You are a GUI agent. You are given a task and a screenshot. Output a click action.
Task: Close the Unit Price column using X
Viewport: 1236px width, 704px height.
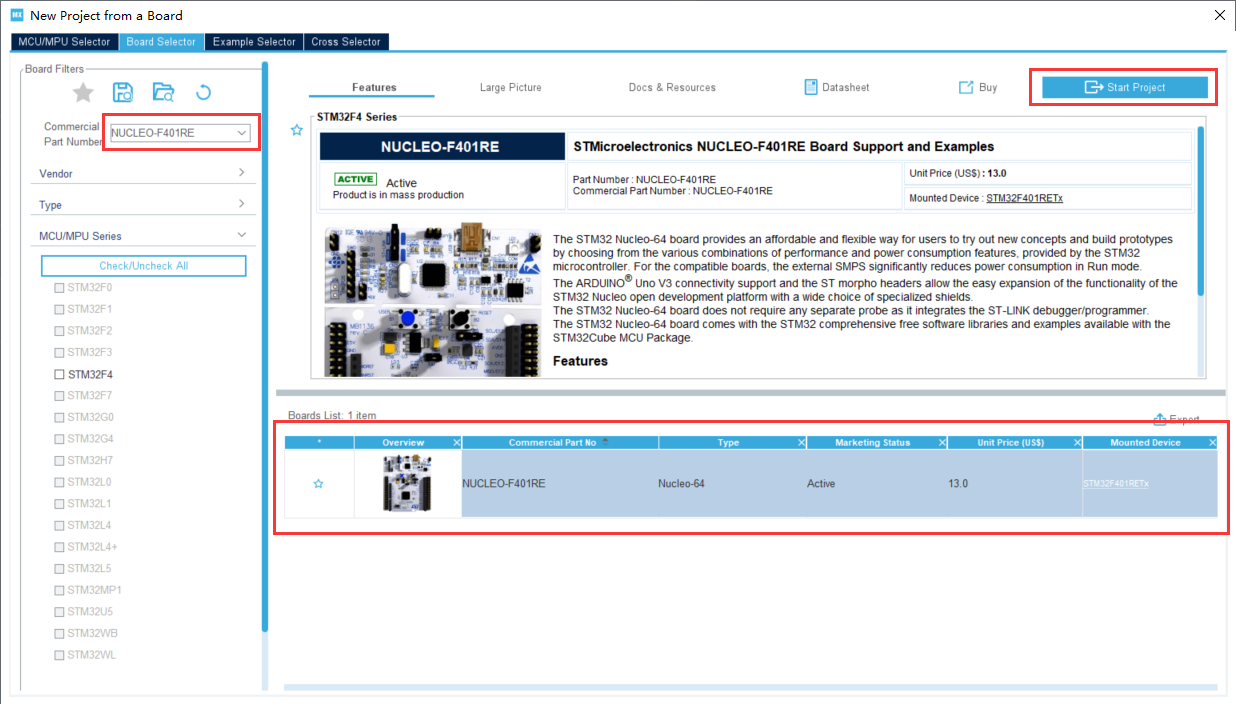(x=1077, y=442)
